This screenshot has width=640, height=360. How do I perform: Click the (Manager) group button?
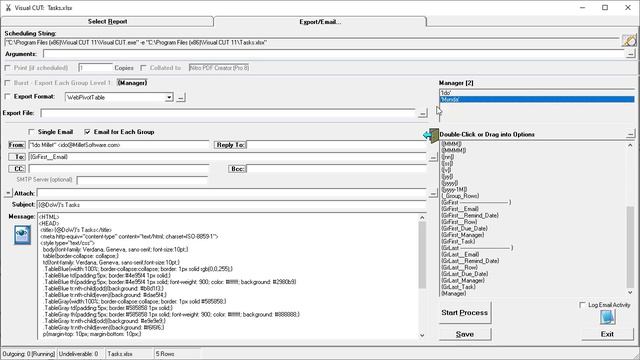coord(132,83)
